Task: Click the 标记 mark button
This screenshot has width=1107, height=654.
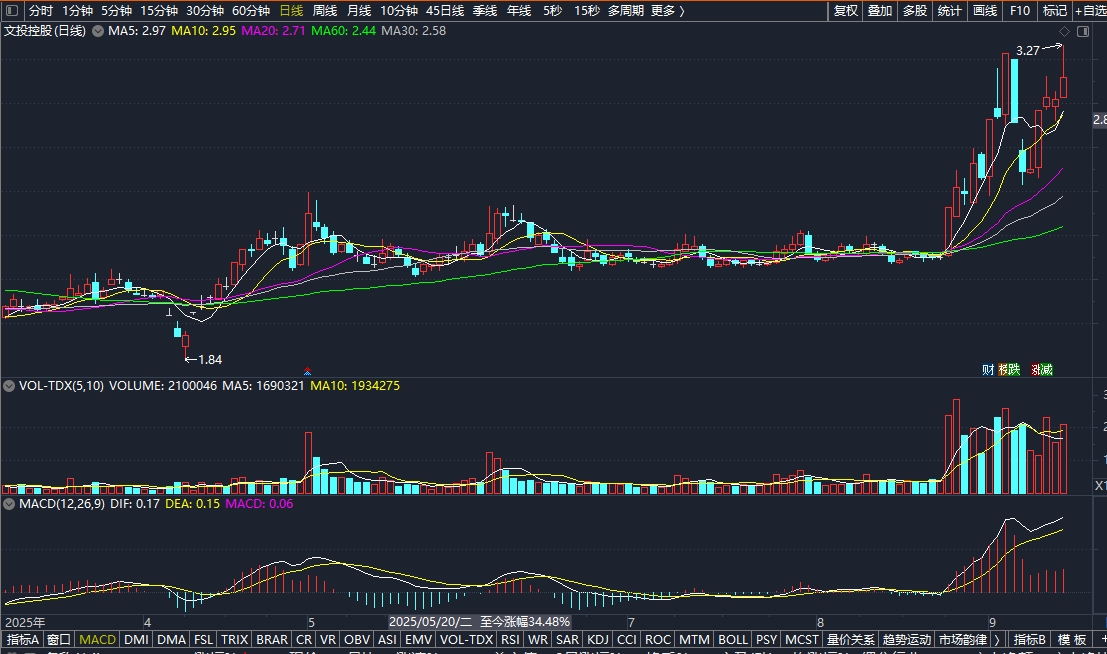Action: [1055, 11]
